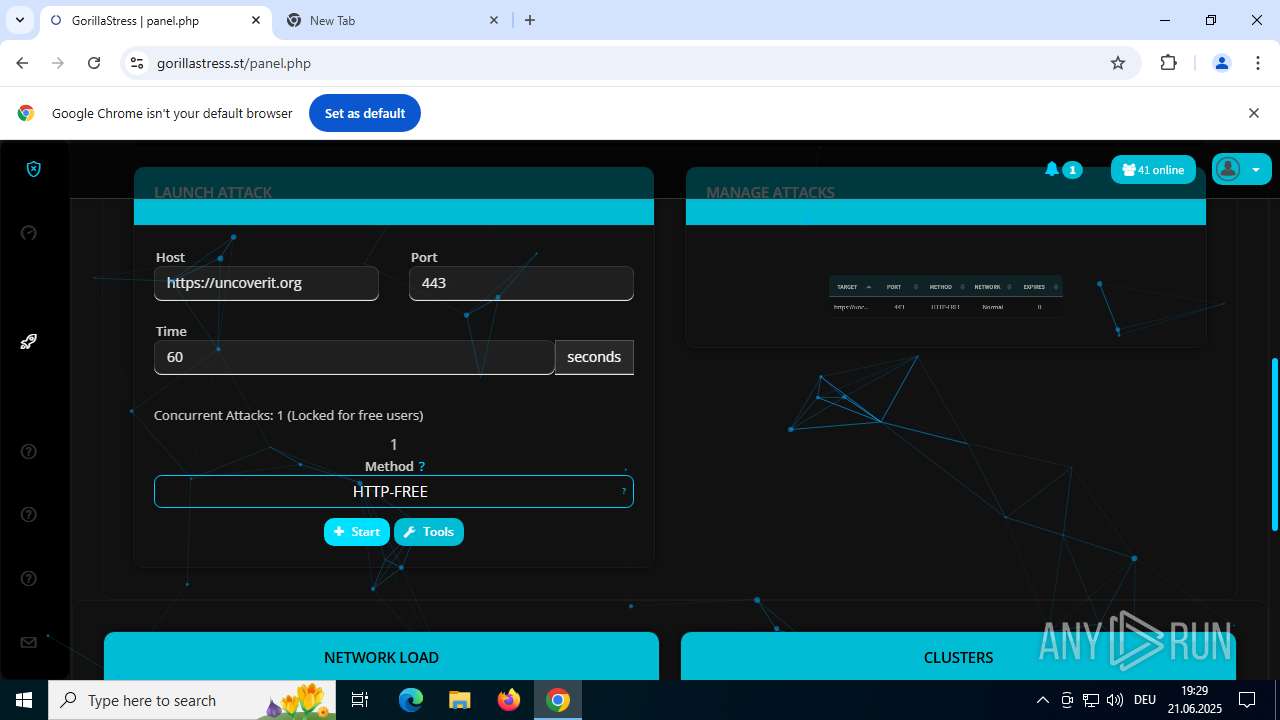Launch Microsoft Edge from taskbar
The image size is (1280, 720).
point(411,700)
